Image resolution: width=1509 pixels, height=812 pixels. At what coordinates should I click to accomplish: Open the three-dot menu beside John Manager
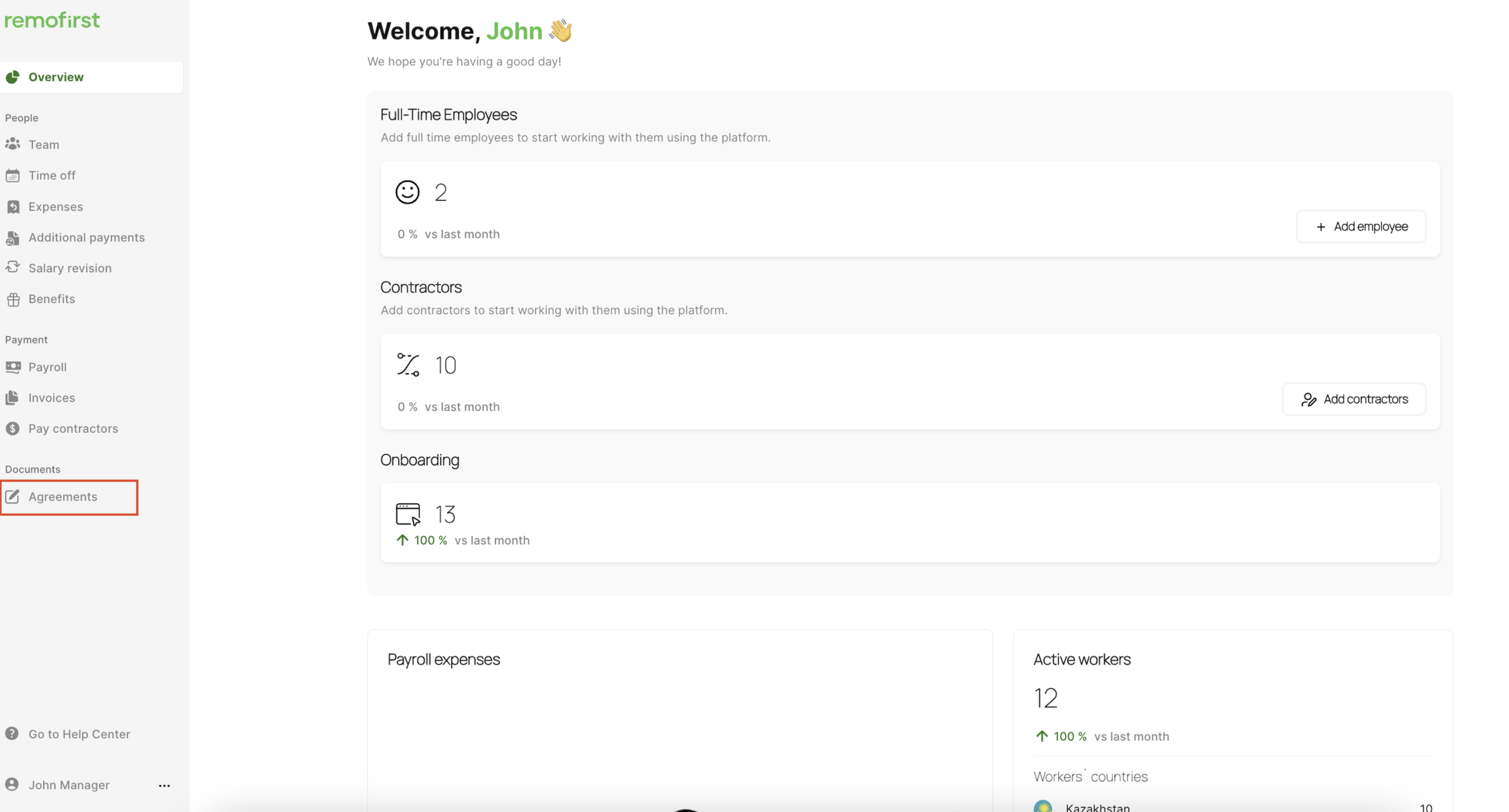tap(164, 786)
